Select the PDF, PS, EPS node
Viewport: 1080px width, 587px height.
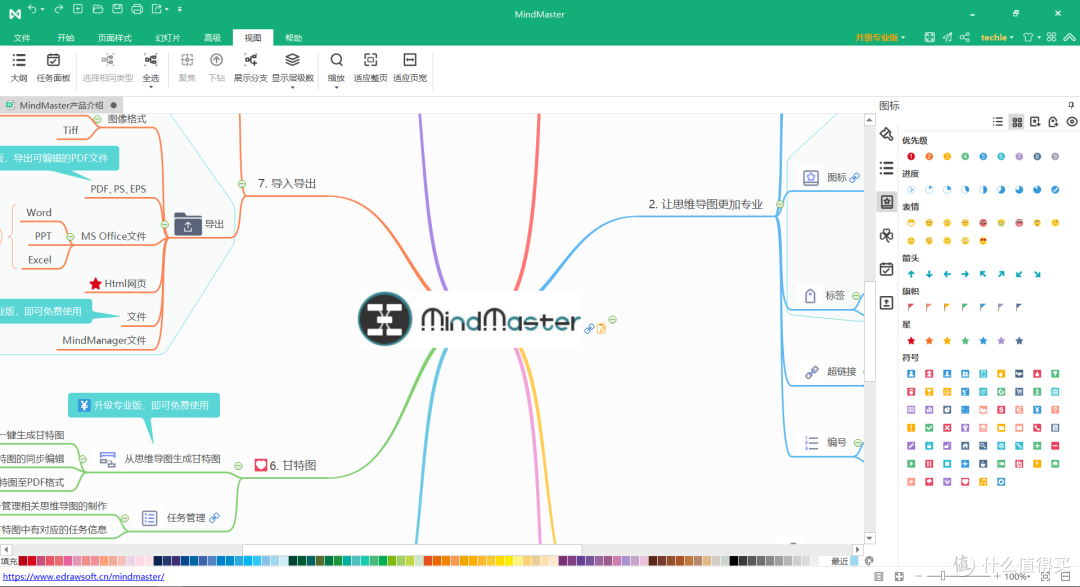pos(118,189)
